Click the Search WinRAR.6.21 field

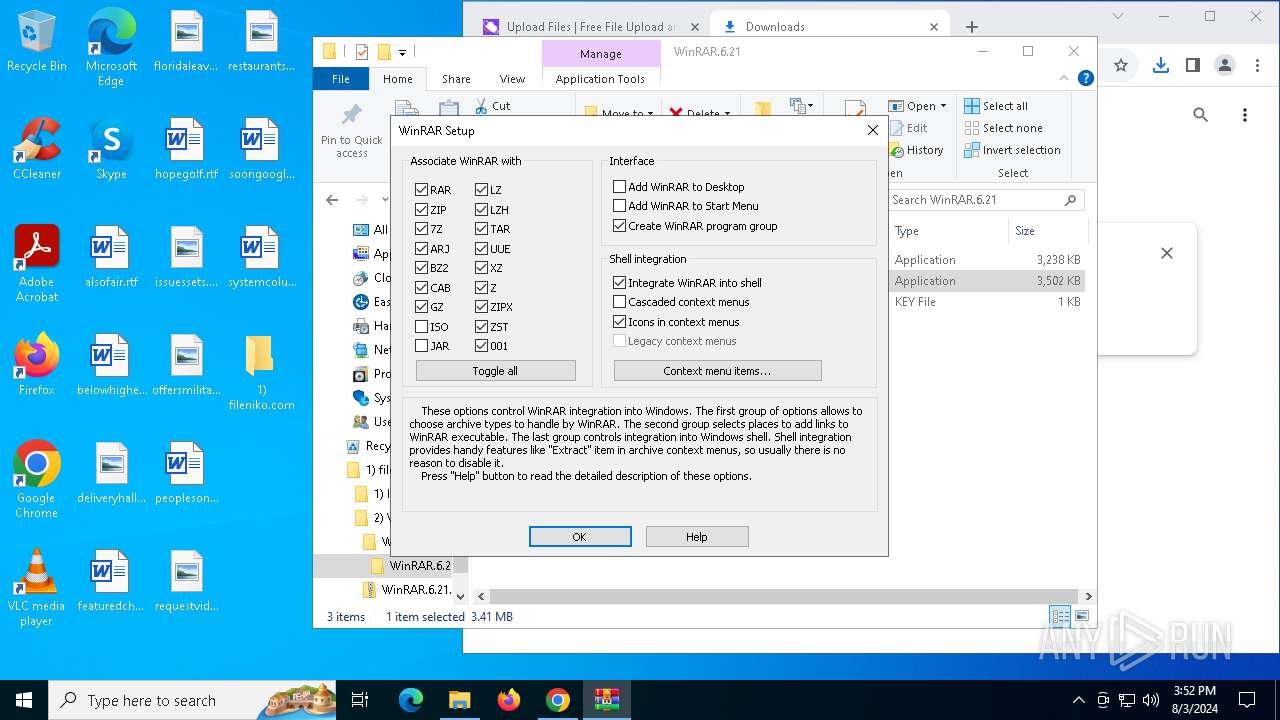[985, 200]
